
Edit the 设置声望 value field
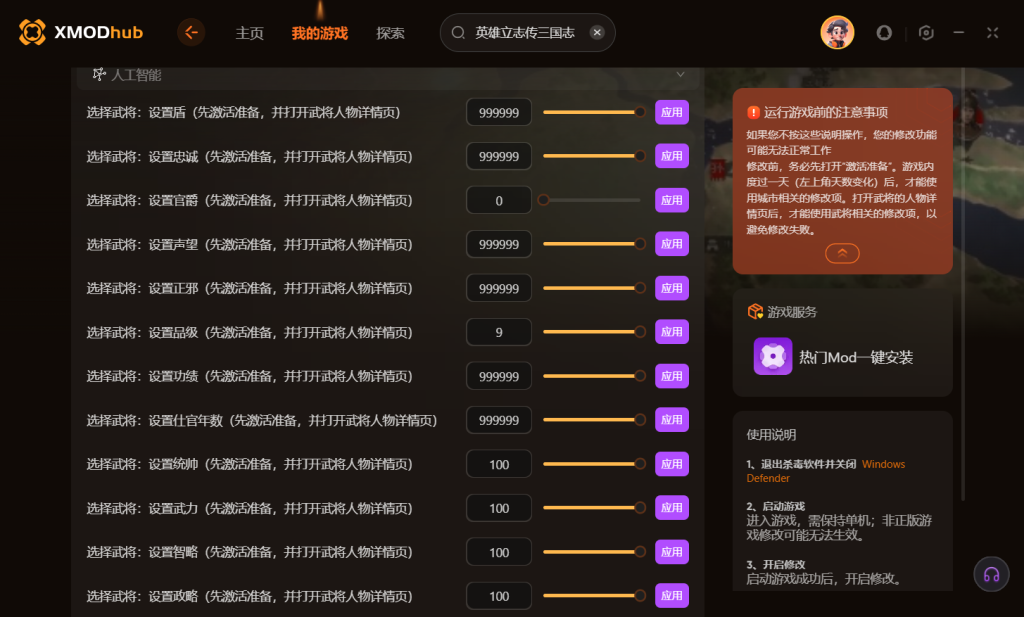coord(499,244)
